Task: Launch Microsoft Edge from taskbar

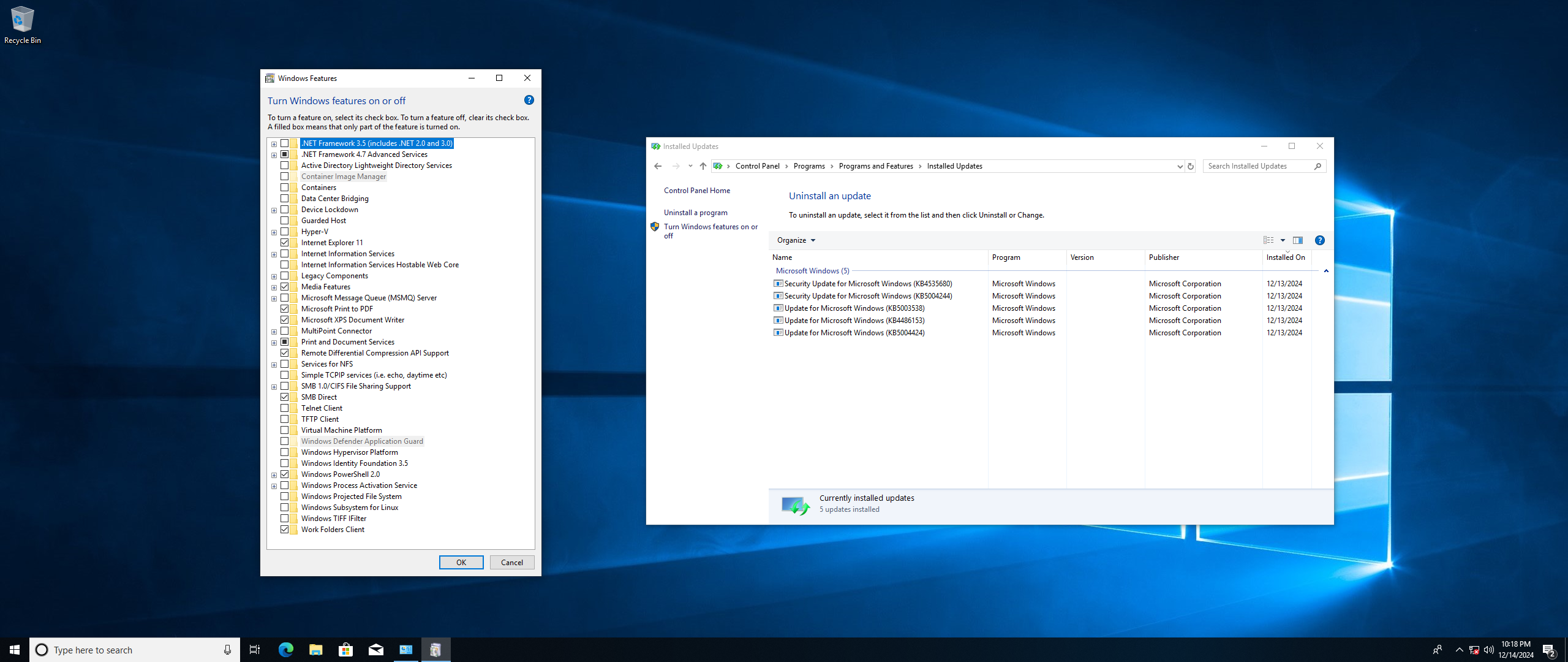Action: [x=285, y=650]
